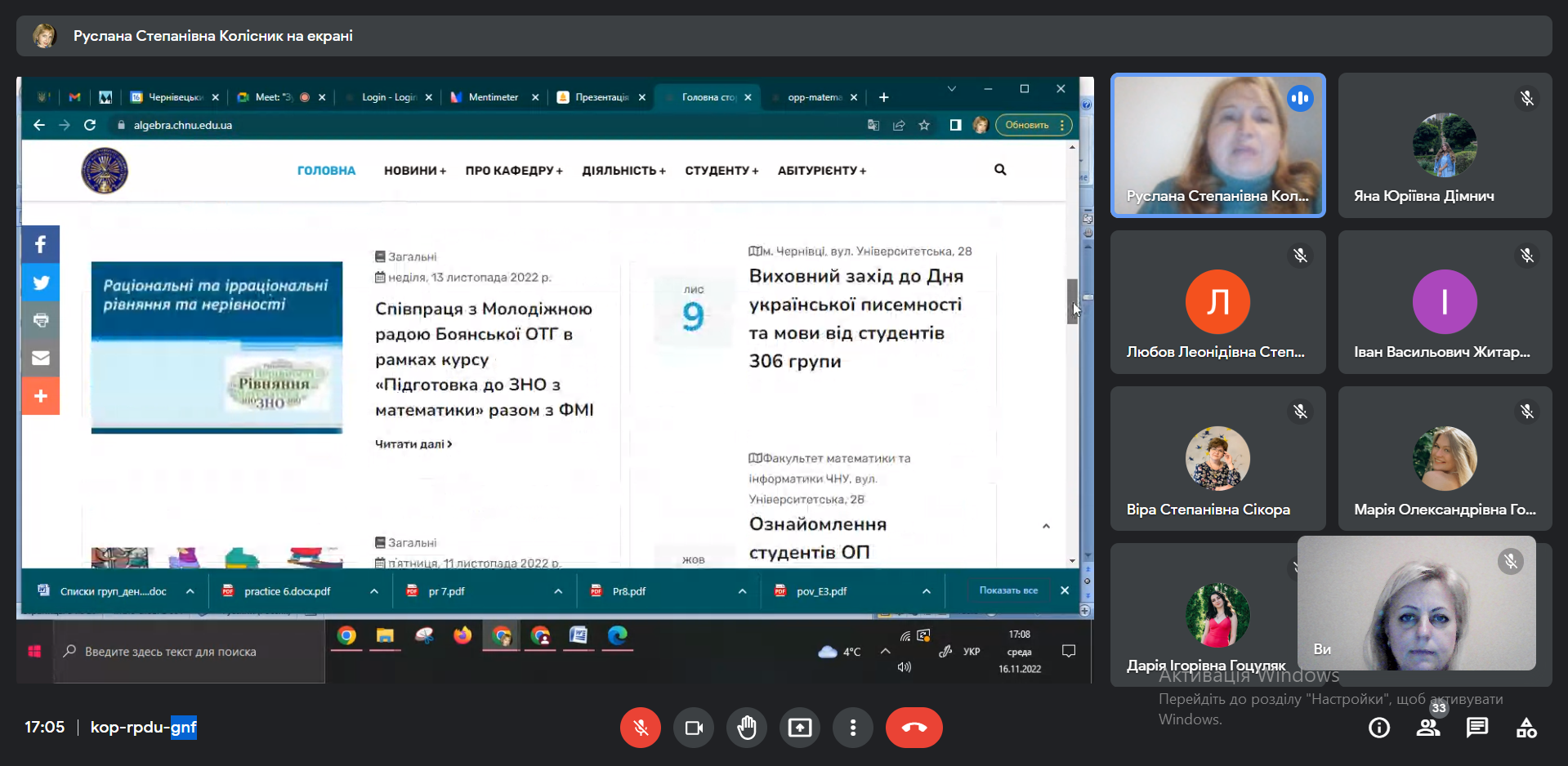Screen dimensions: 1568x766
Task: Close the downloads bar
Action: [1065, 590]
